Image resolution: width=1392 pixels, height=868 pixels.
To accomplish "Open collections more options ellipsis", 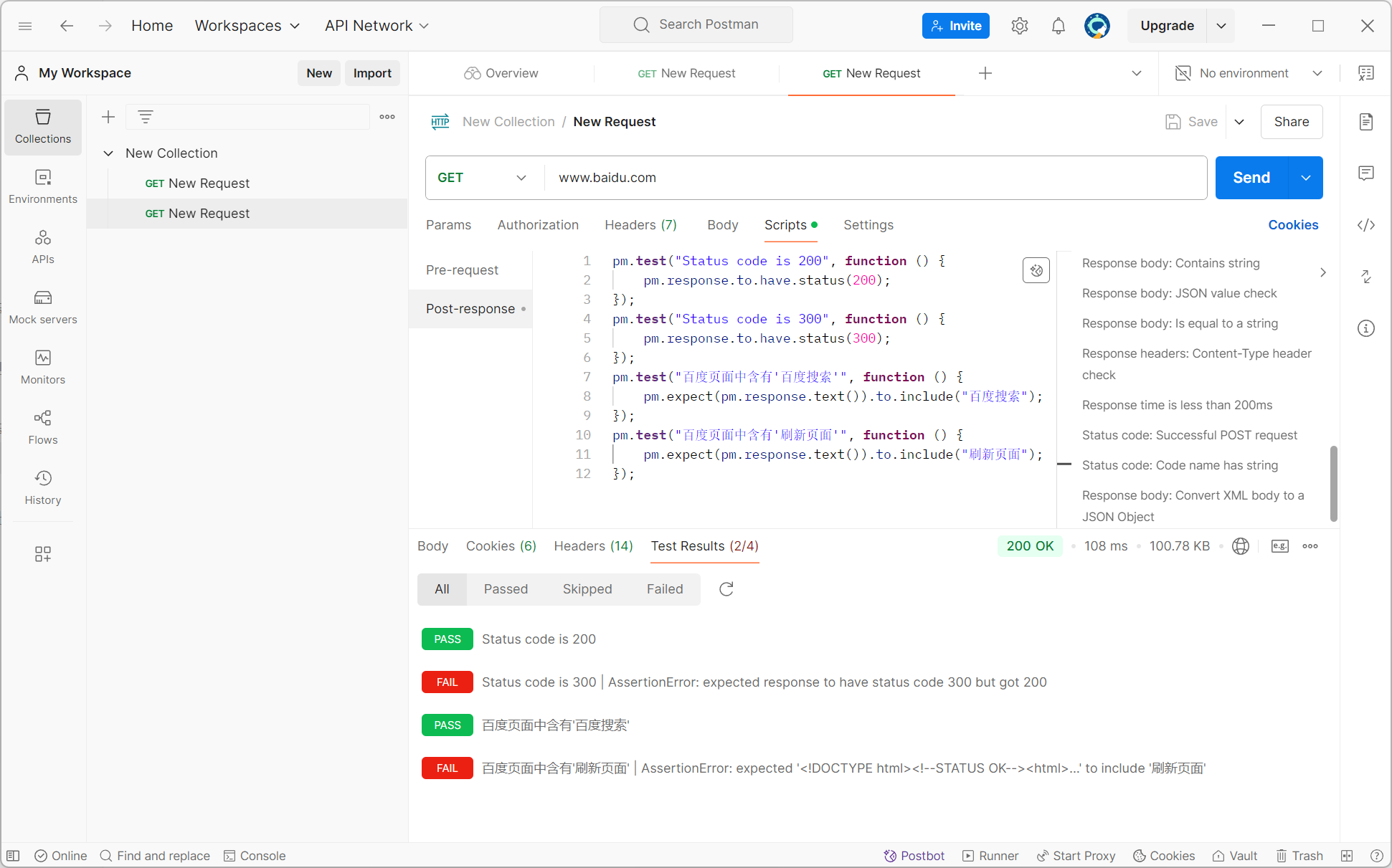I will [387, 117].
